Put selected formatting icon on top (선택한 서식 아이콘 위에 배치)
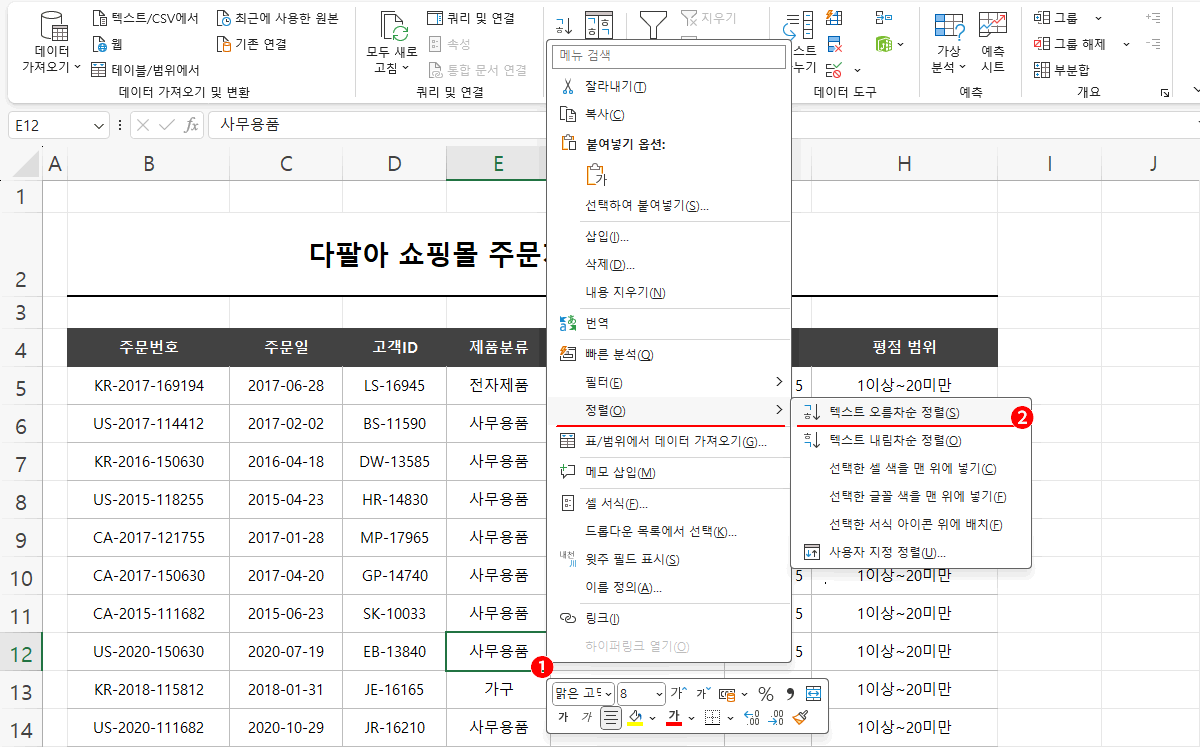 tap(911, 524)
